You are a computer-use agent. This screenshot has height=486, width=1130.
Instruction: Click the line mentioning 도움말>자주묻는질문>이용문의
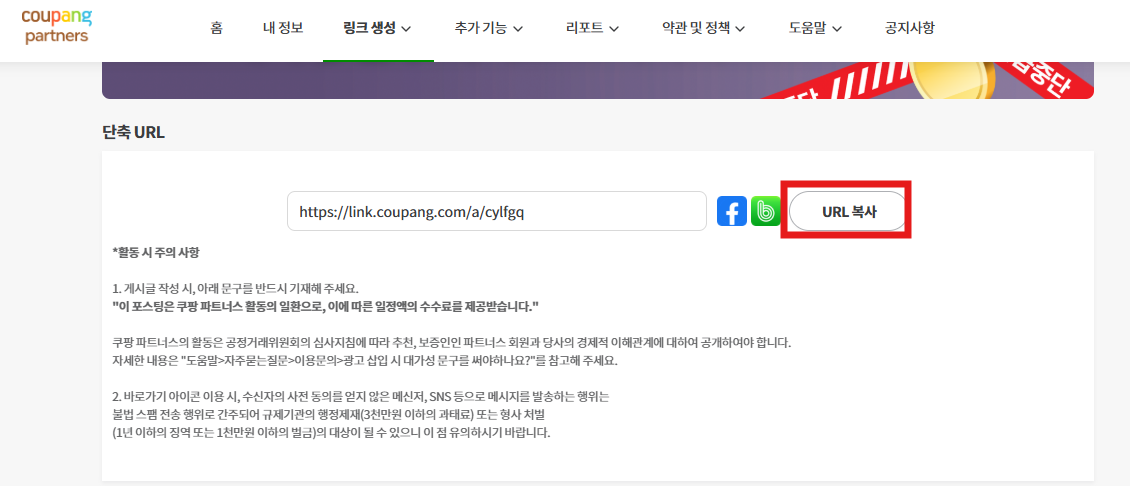pyautogui.click(x=365, y=361)
